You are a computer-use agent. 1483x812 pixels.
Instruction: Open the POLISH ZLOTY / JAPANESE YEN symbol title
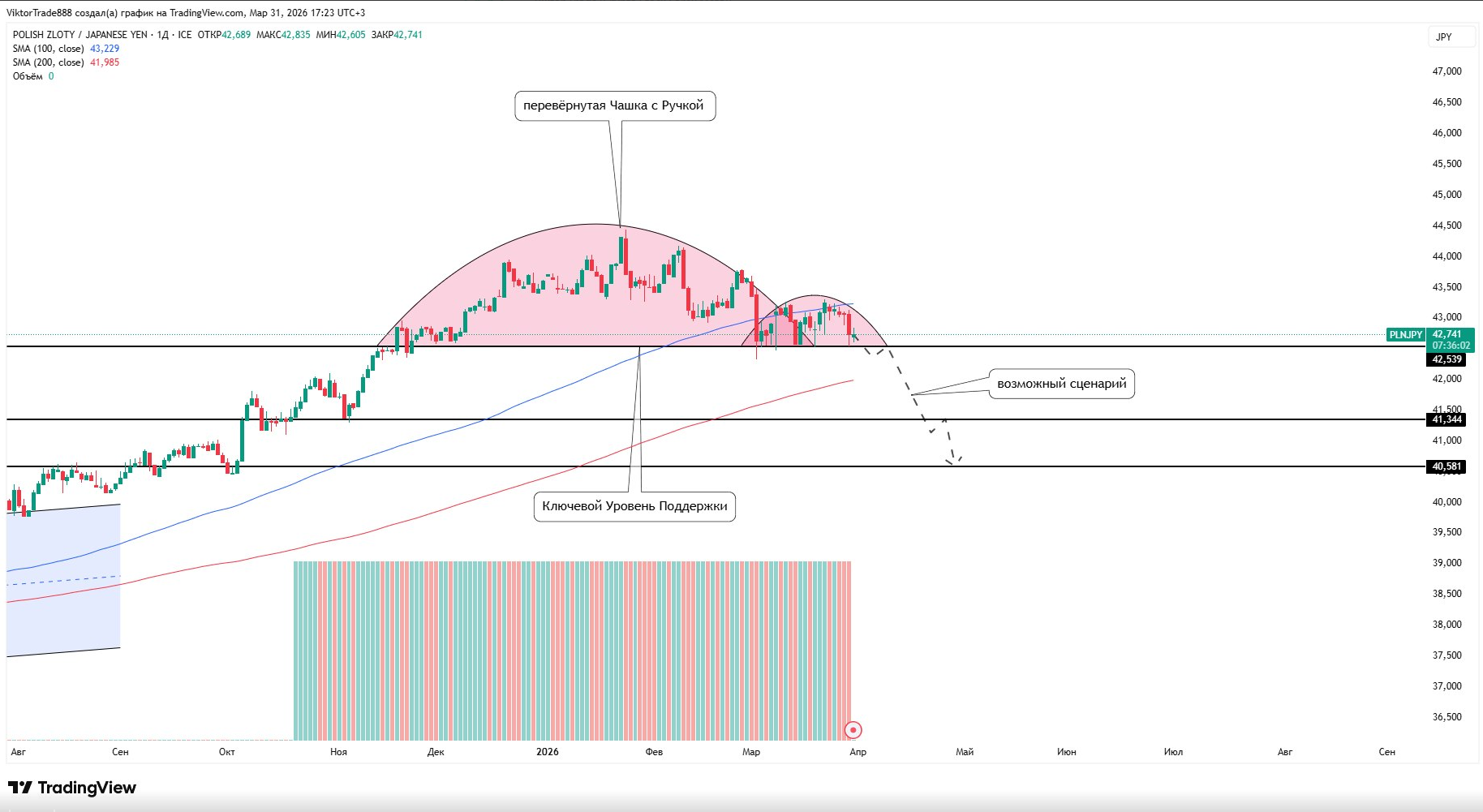click(x=80, y=35)
